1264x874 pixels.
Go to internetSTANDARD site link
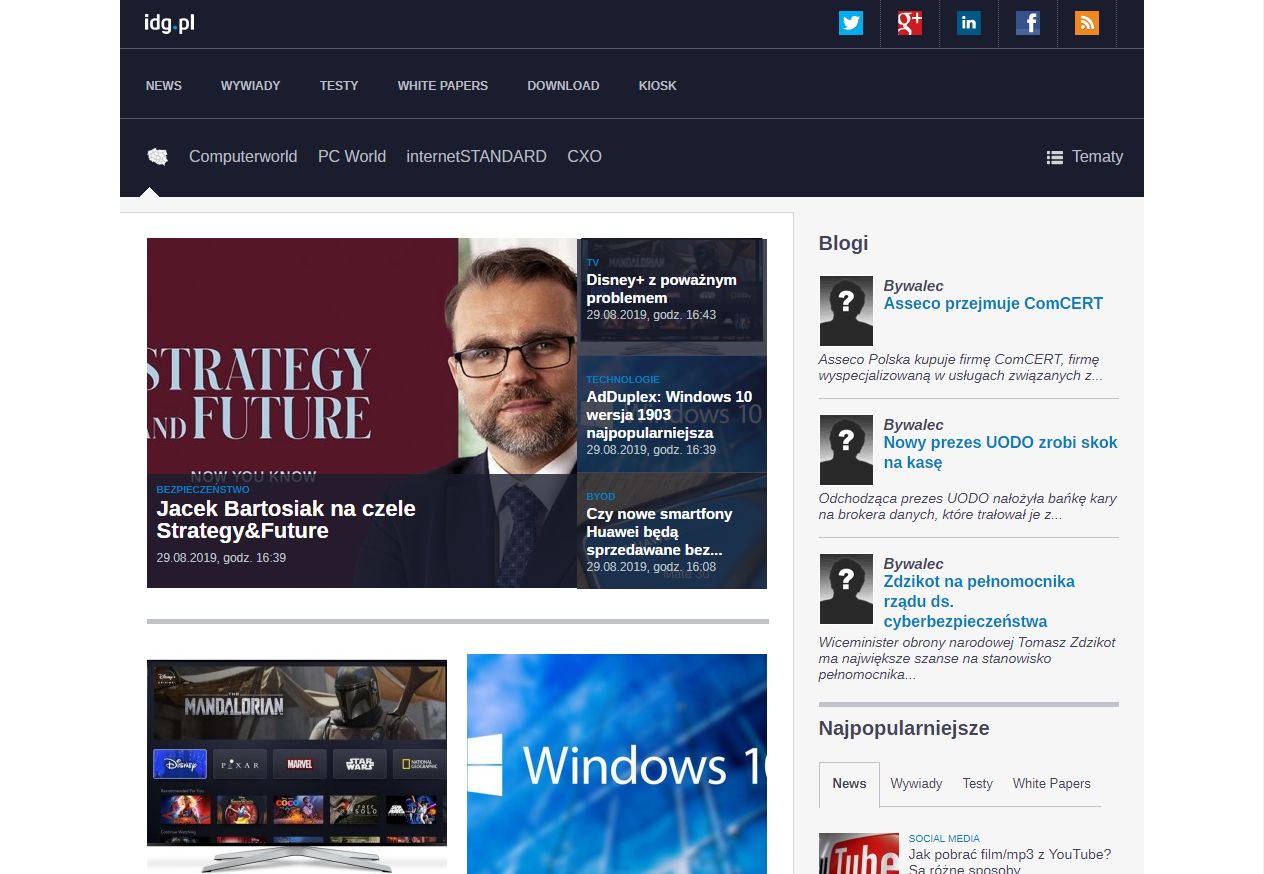click(476, 156)
